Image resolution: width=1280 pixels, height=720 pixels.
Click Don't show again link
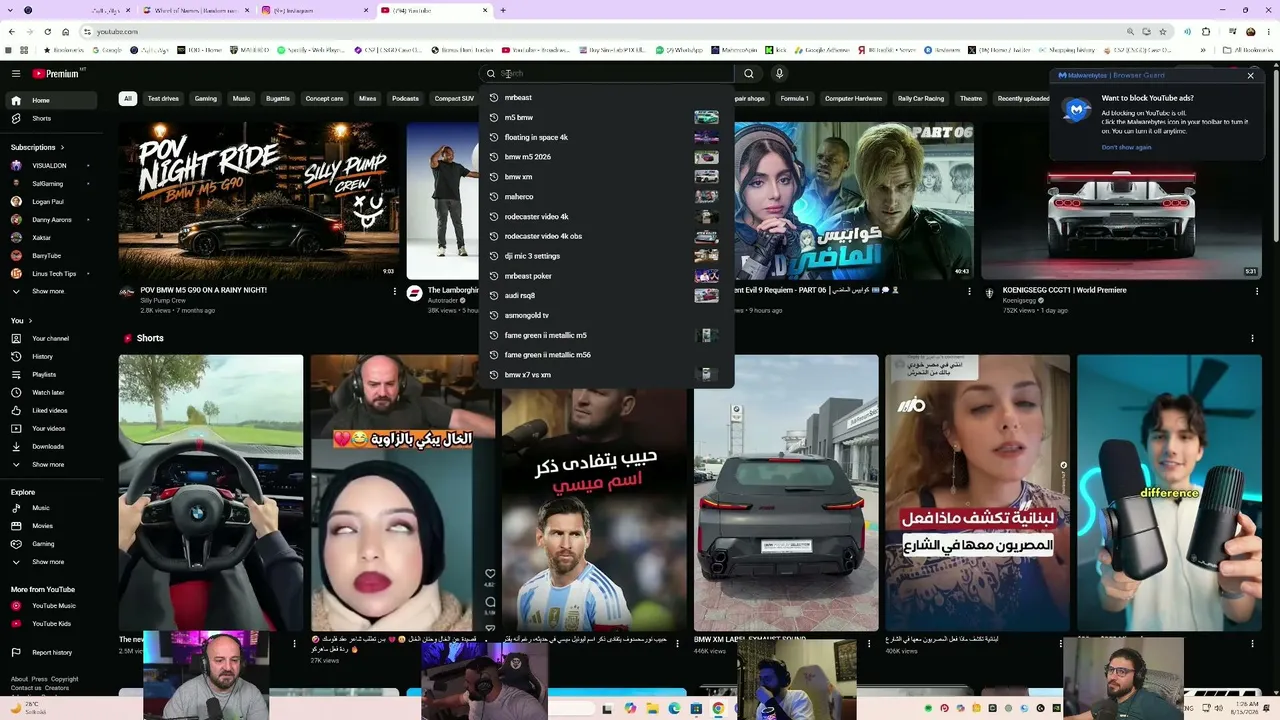[1126, 147]
